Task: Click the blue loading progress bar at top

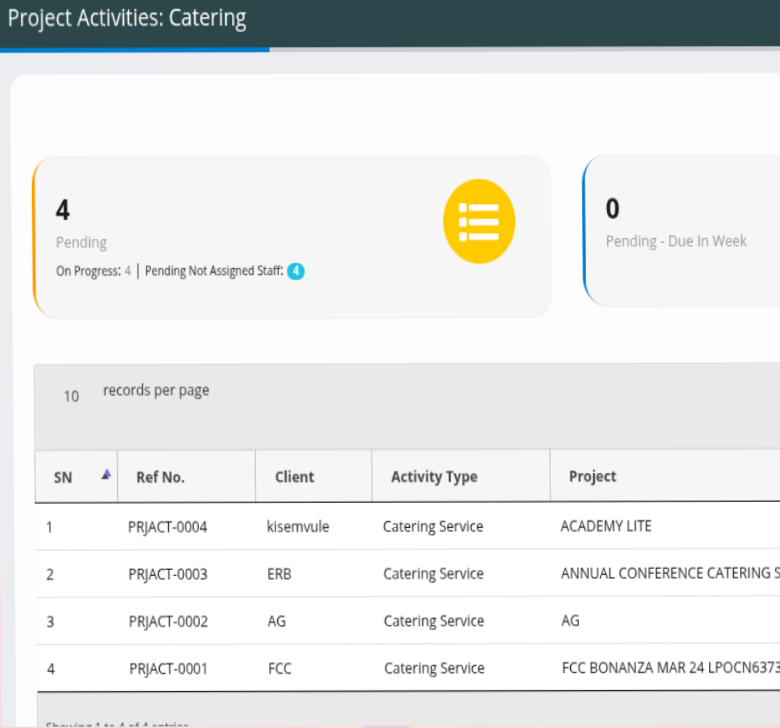Action: [134, 49]
